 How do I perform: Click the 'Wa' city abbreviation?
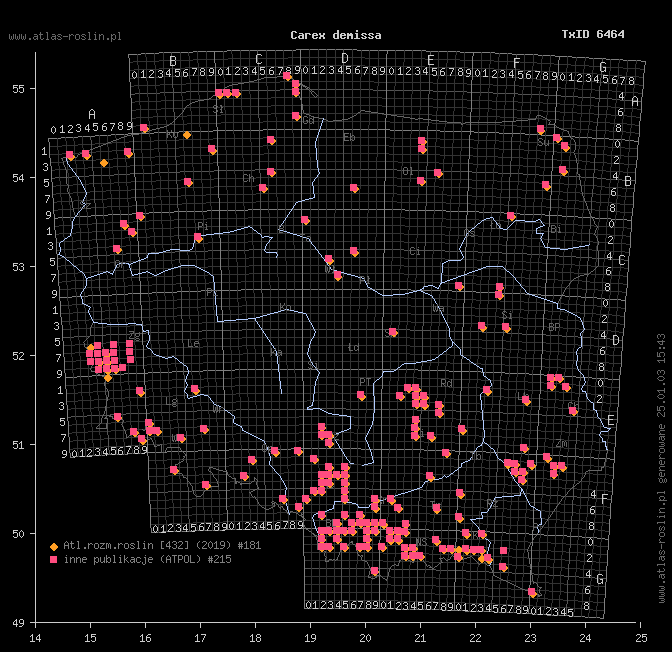[x=438, y=309]
